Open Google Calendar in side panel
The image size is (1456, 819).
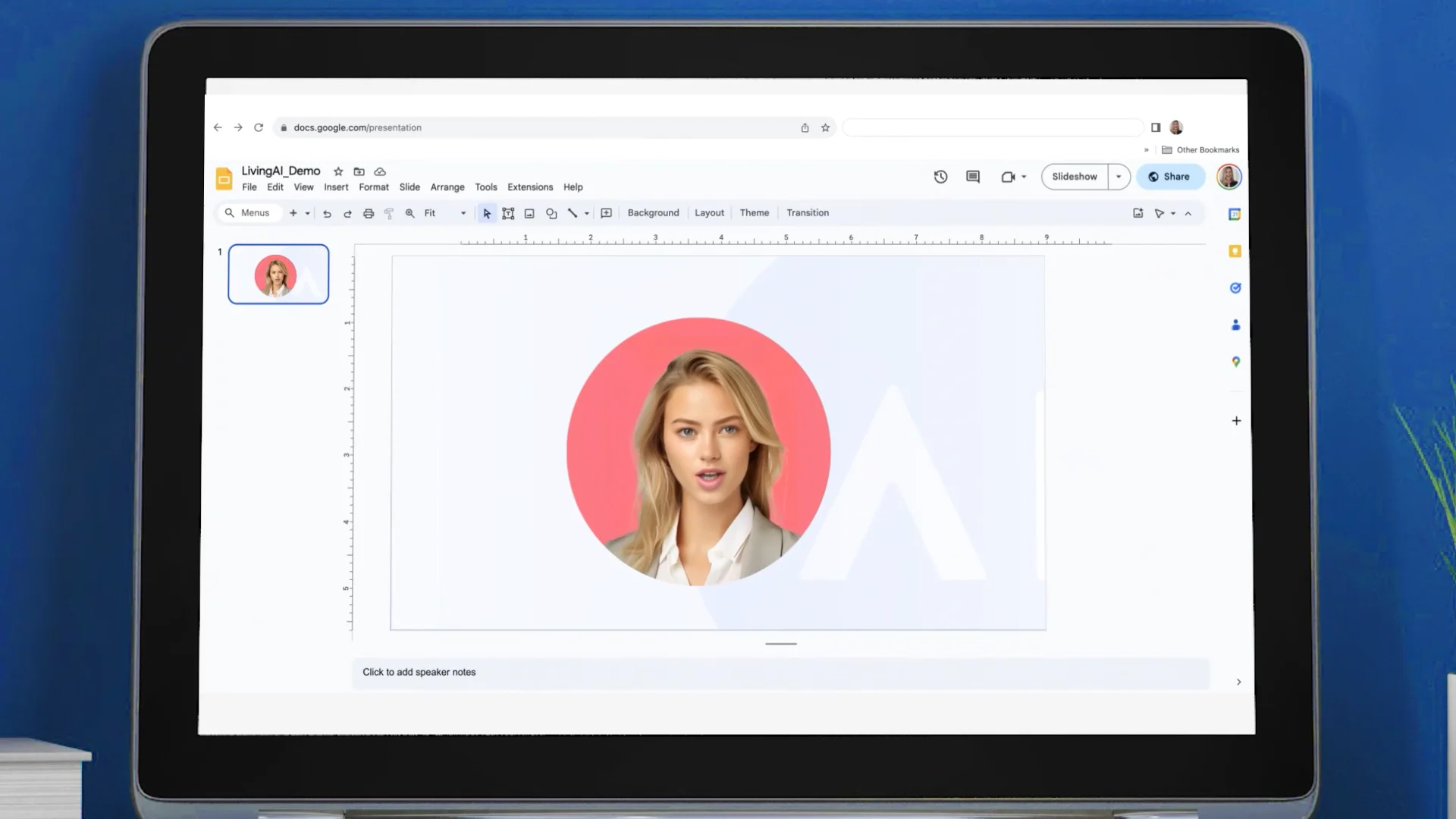pyautogui.click(x=1235, y=214)
